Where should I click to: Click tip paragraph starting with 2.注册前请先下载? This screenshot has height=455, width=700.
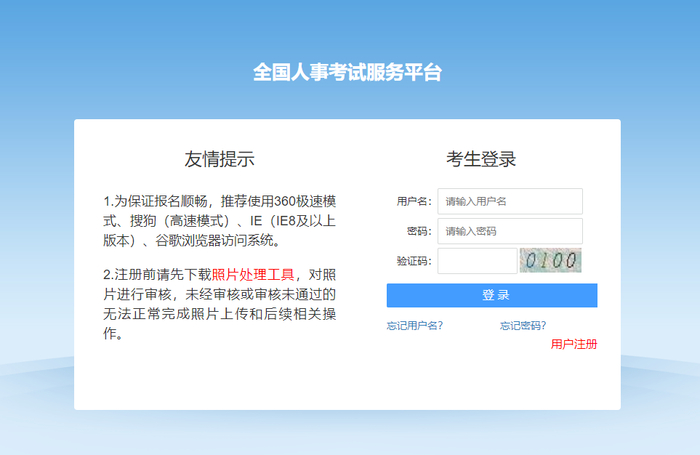coord(219,304)
